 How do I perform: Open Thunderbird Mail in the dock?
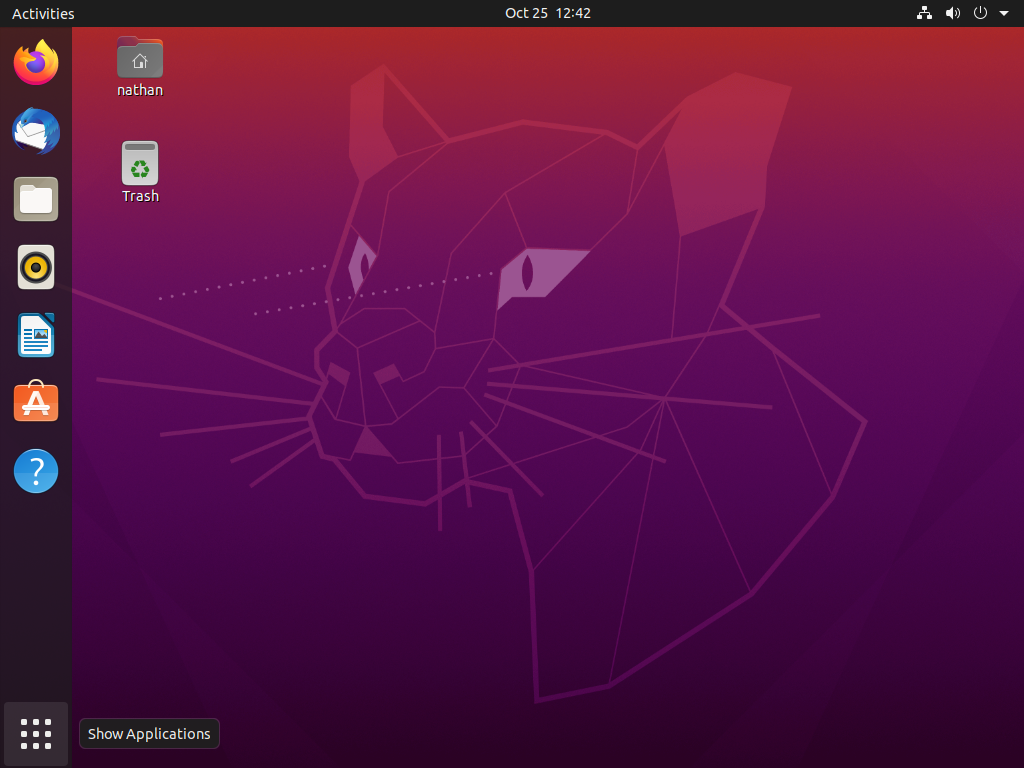coord(36,131)
